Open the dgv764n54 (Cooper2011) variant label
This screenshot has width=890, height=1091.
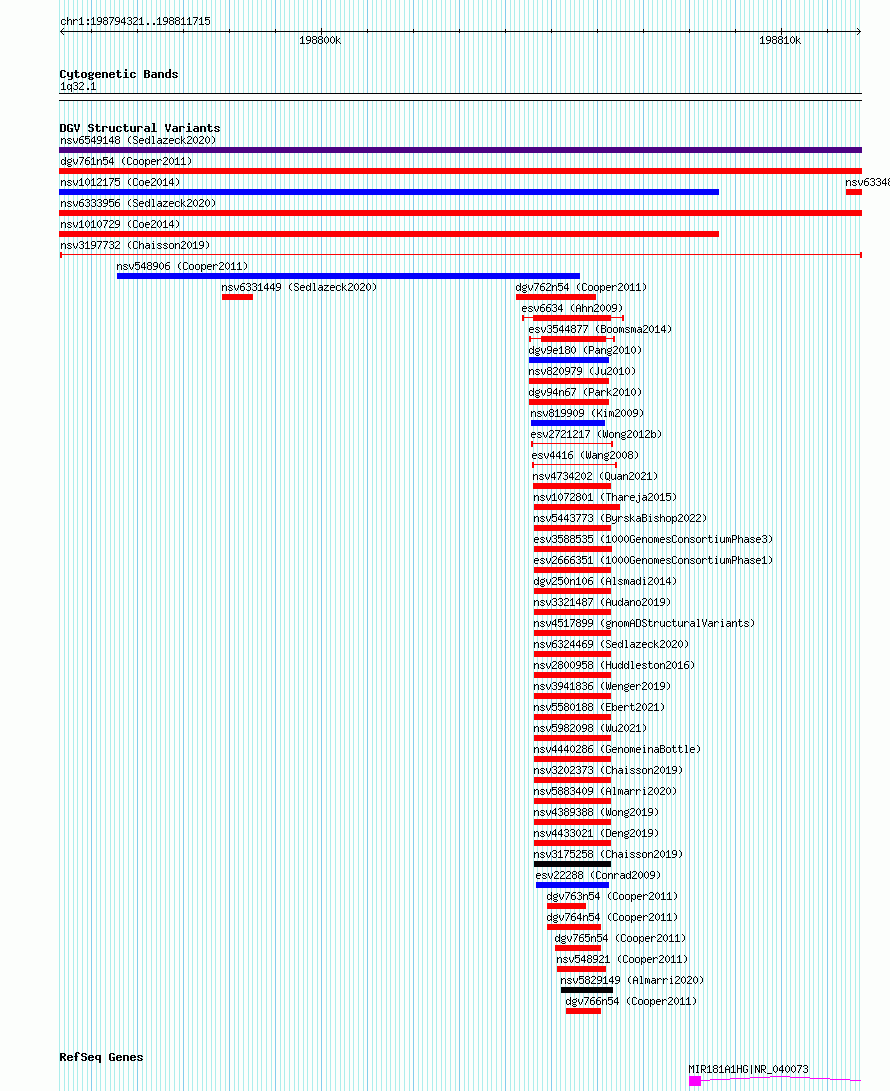click(x=612, y=917)
